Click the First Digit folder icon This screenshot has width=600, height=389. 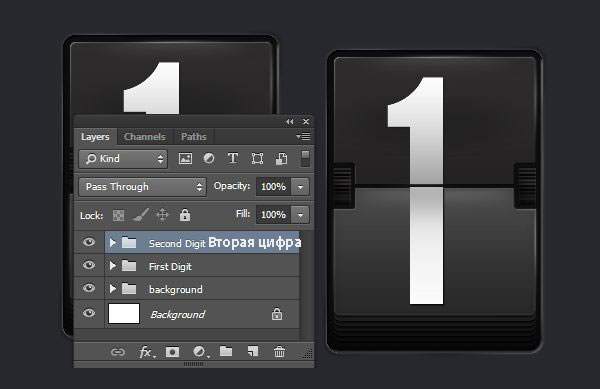(x=129, y=266)
